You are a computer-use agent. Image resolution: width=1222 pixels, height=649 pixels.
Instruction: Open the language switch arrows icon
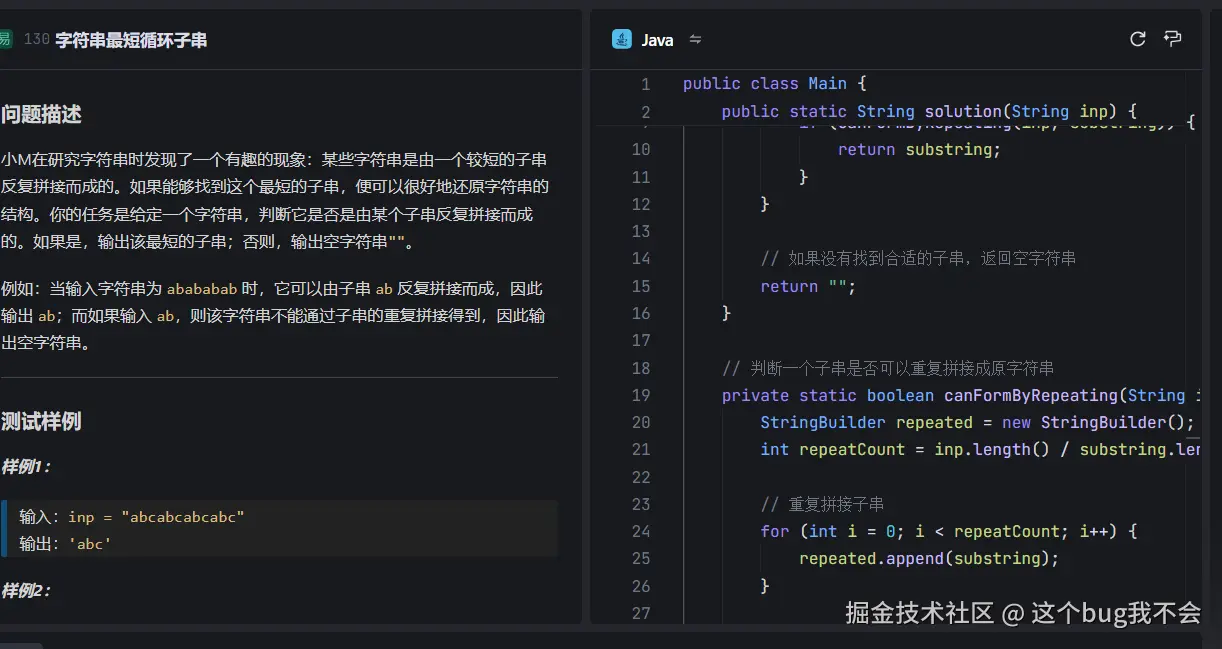point(694,40)
